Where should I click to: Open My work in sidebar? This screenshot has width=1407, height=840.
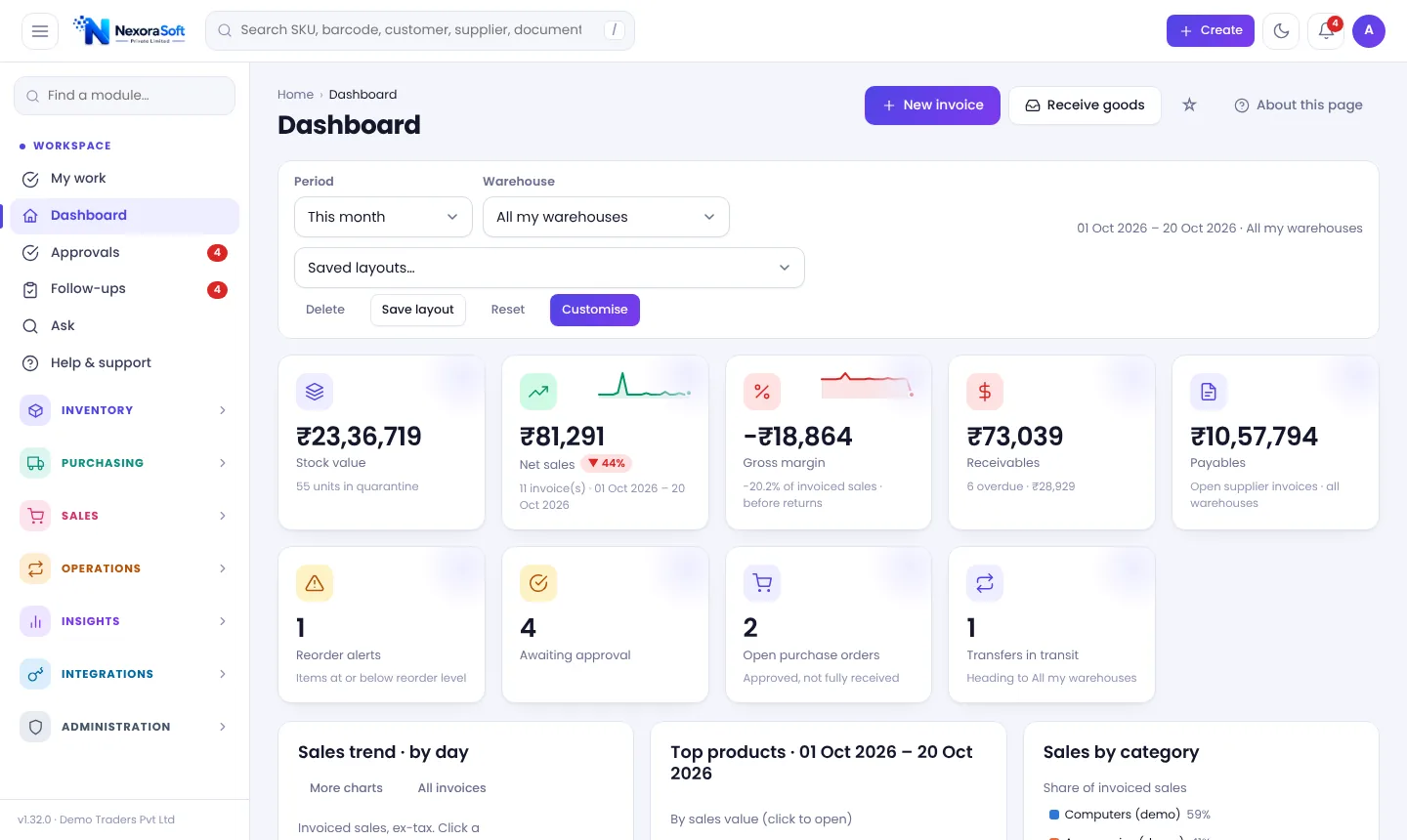click(x=125, y=179)
